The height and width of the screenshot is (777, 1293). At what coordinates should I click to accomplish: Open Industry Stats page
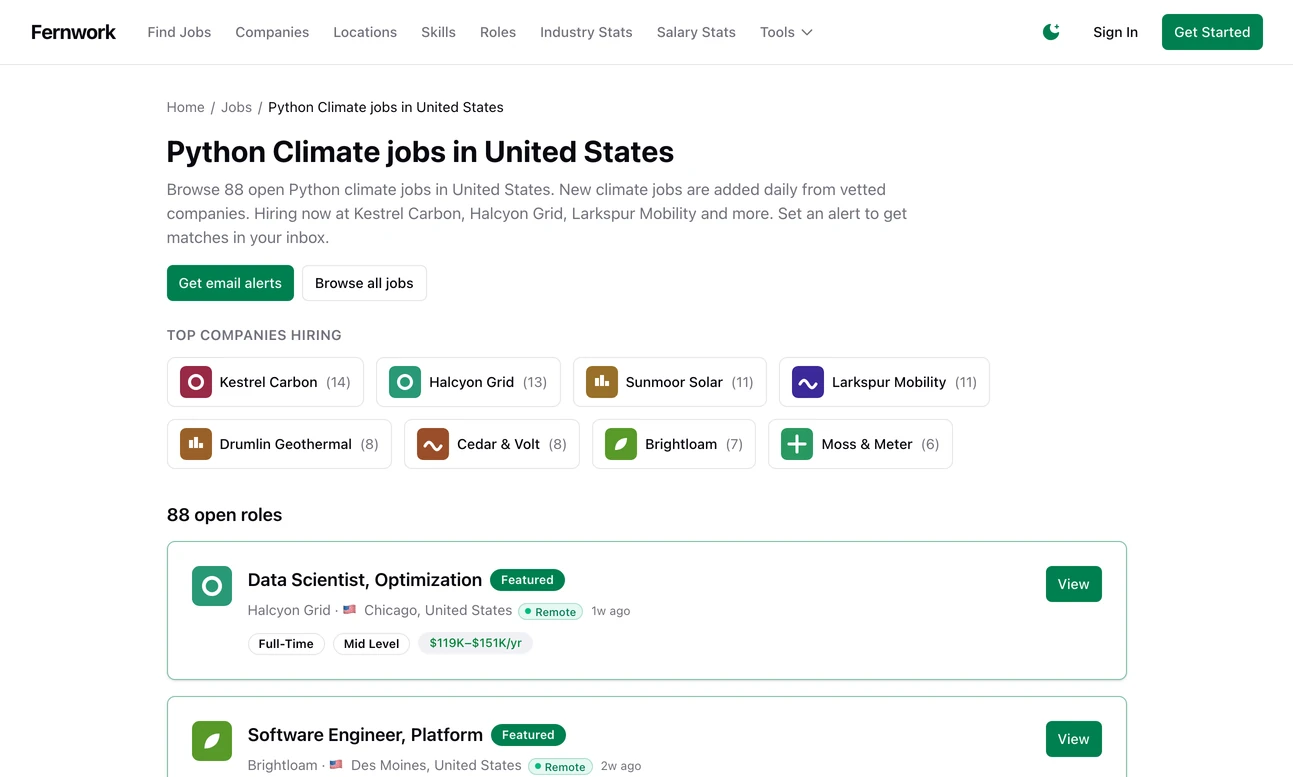point(586,32)
